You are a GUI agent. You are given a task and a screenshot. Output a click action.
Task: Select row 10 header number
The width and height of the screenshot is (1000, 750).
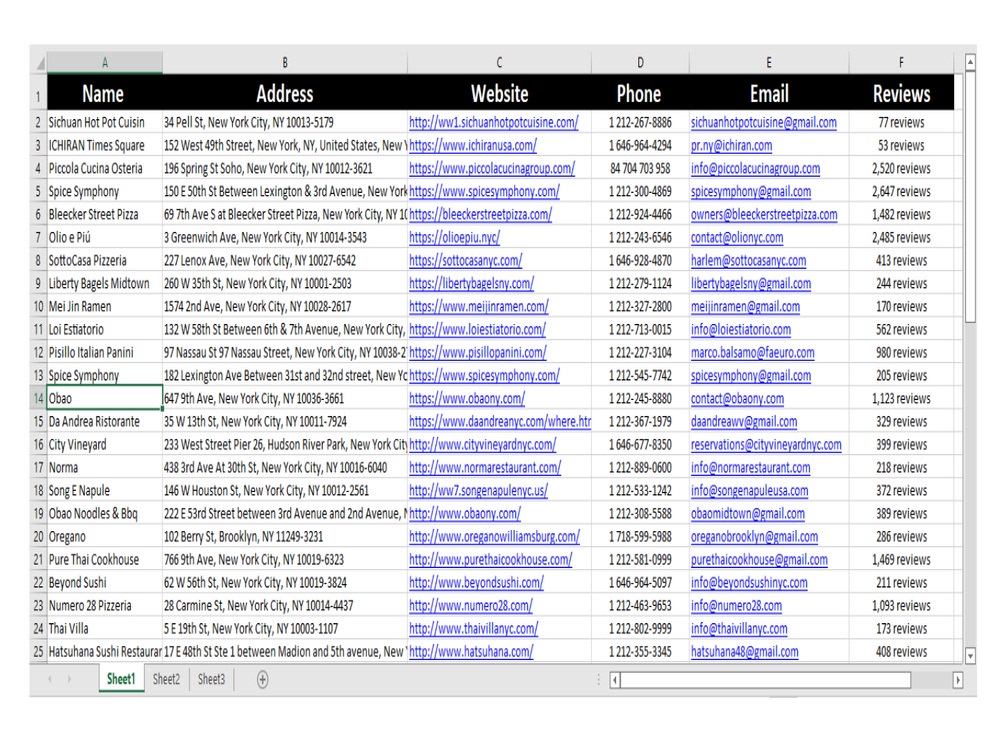(38, 306)
